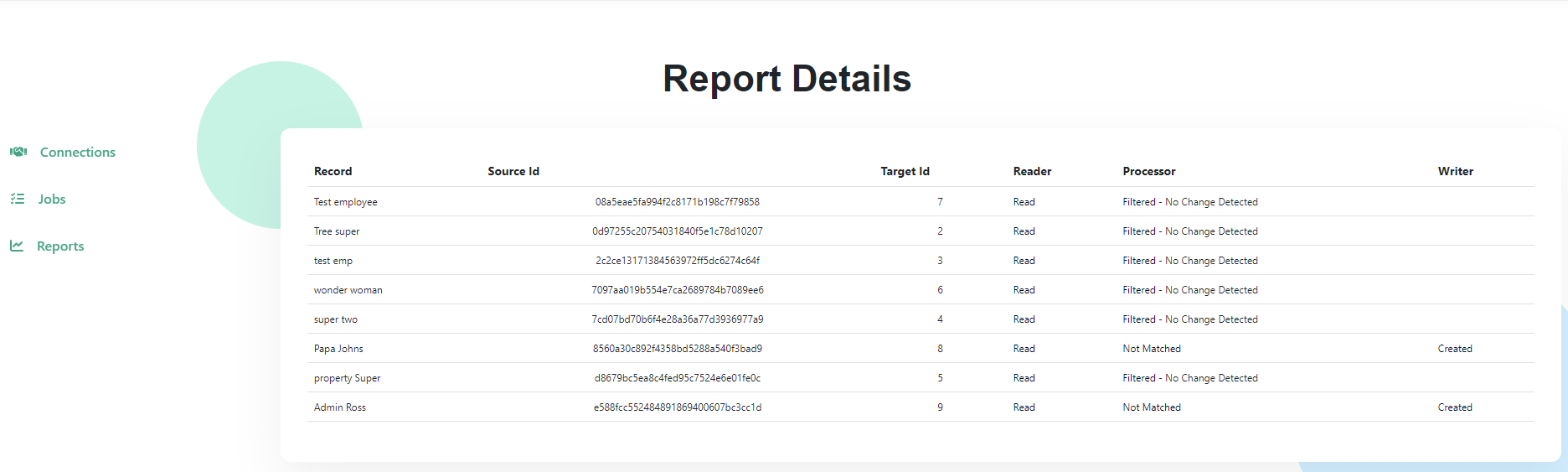Click the Connections handshake icon

(x=18, y=152)
